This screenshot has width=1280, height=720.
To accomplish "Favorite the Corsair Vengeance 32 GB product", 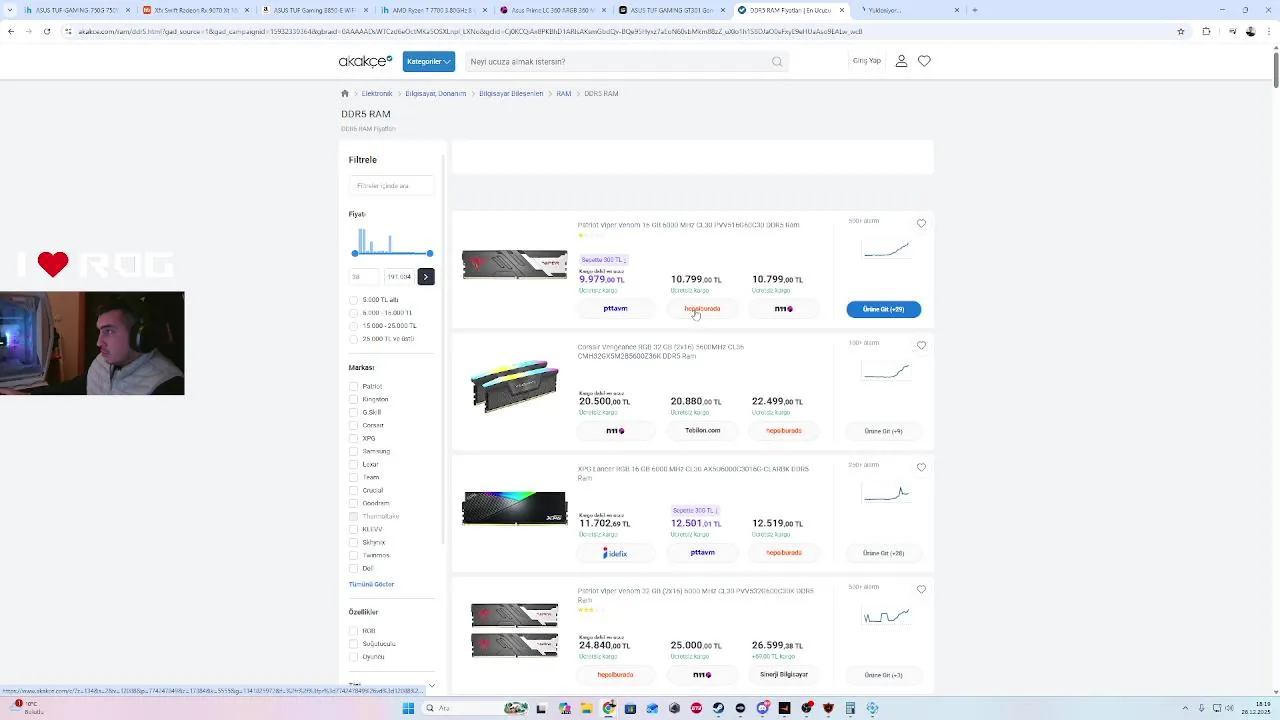I will [x=921, y=346].
